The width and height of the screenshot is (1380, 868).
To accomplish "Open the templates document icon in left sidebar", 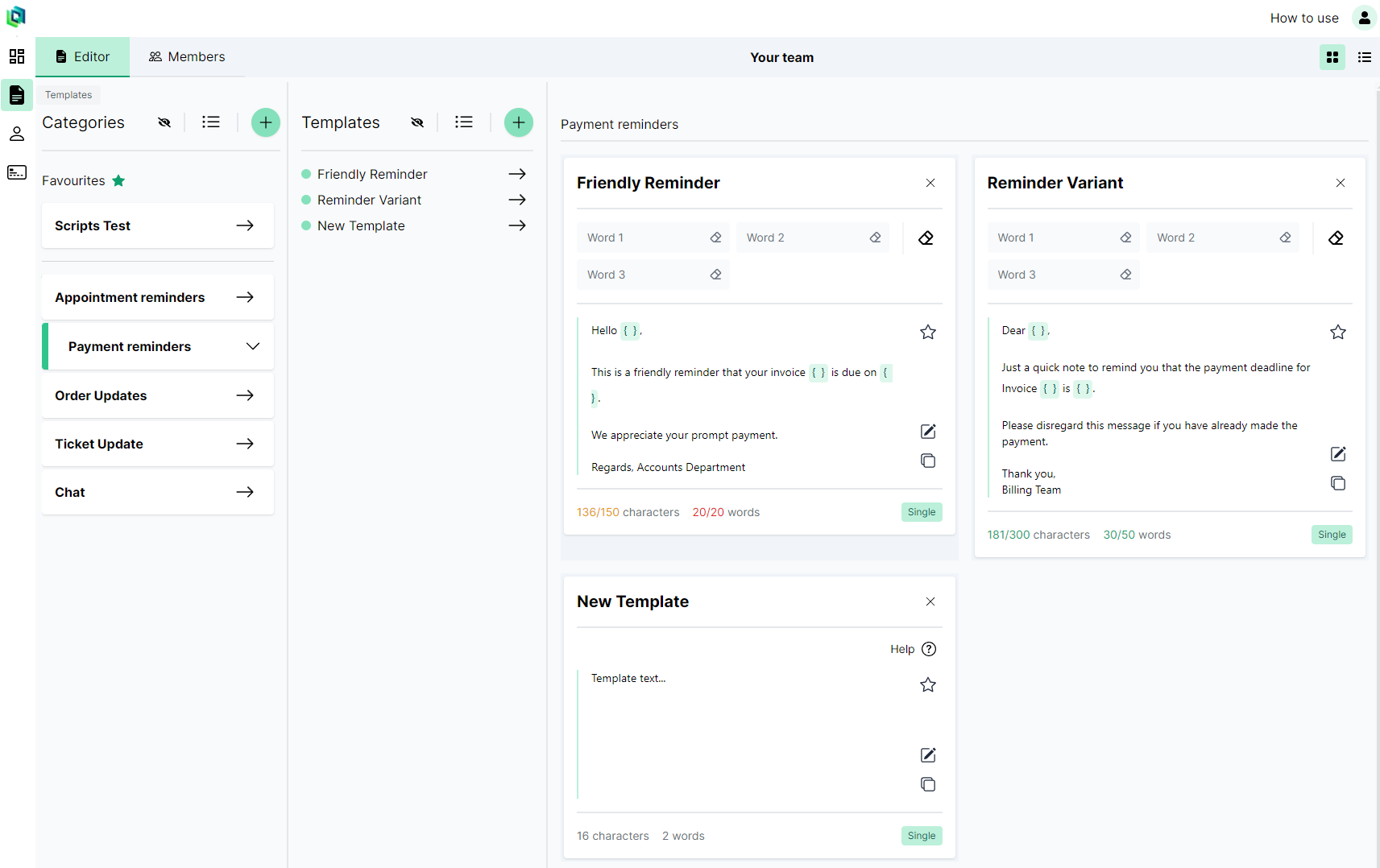I will tap(17, 95).
